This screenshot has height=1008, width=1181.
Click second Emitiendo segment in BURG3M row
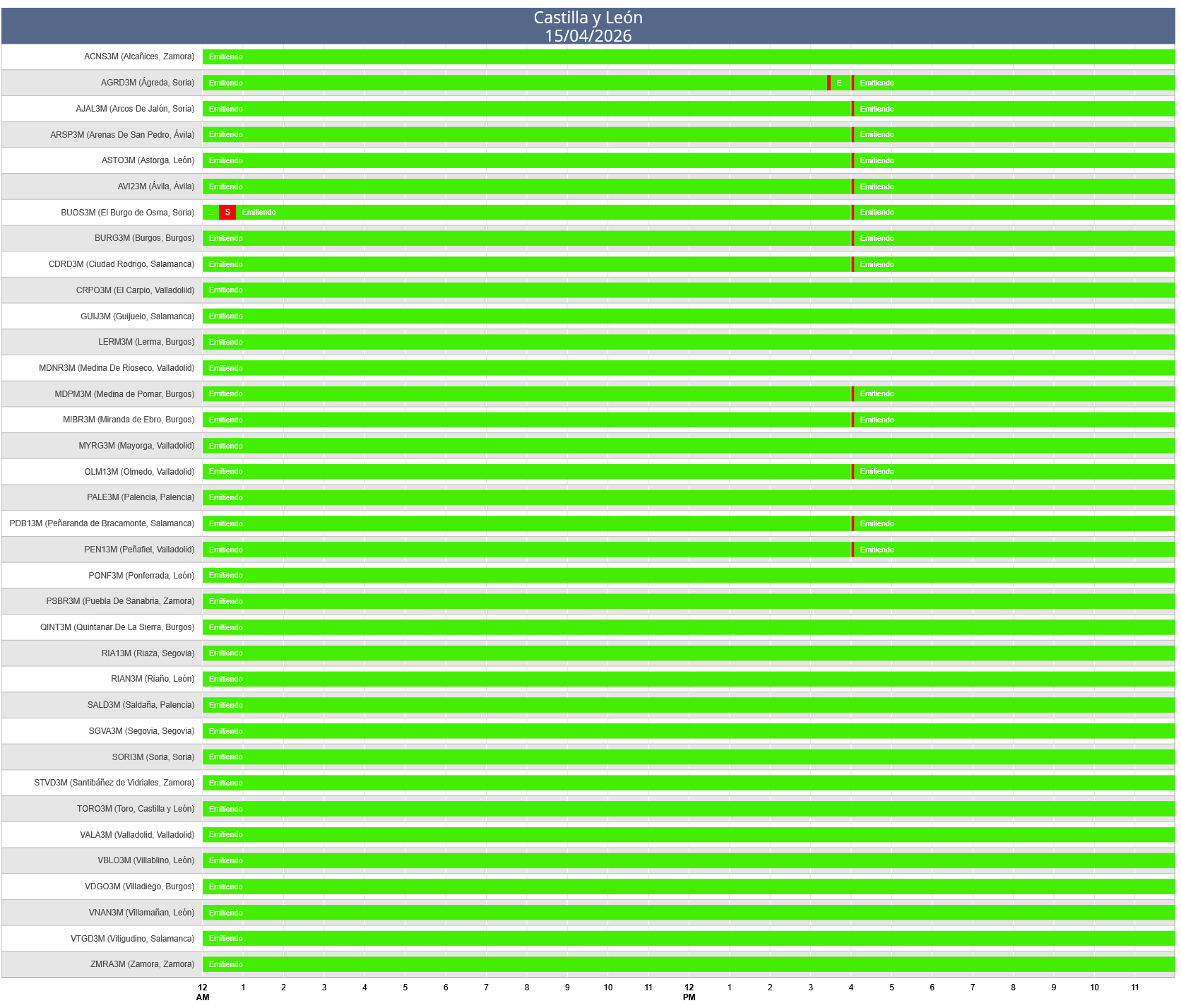click(1014, 239)
